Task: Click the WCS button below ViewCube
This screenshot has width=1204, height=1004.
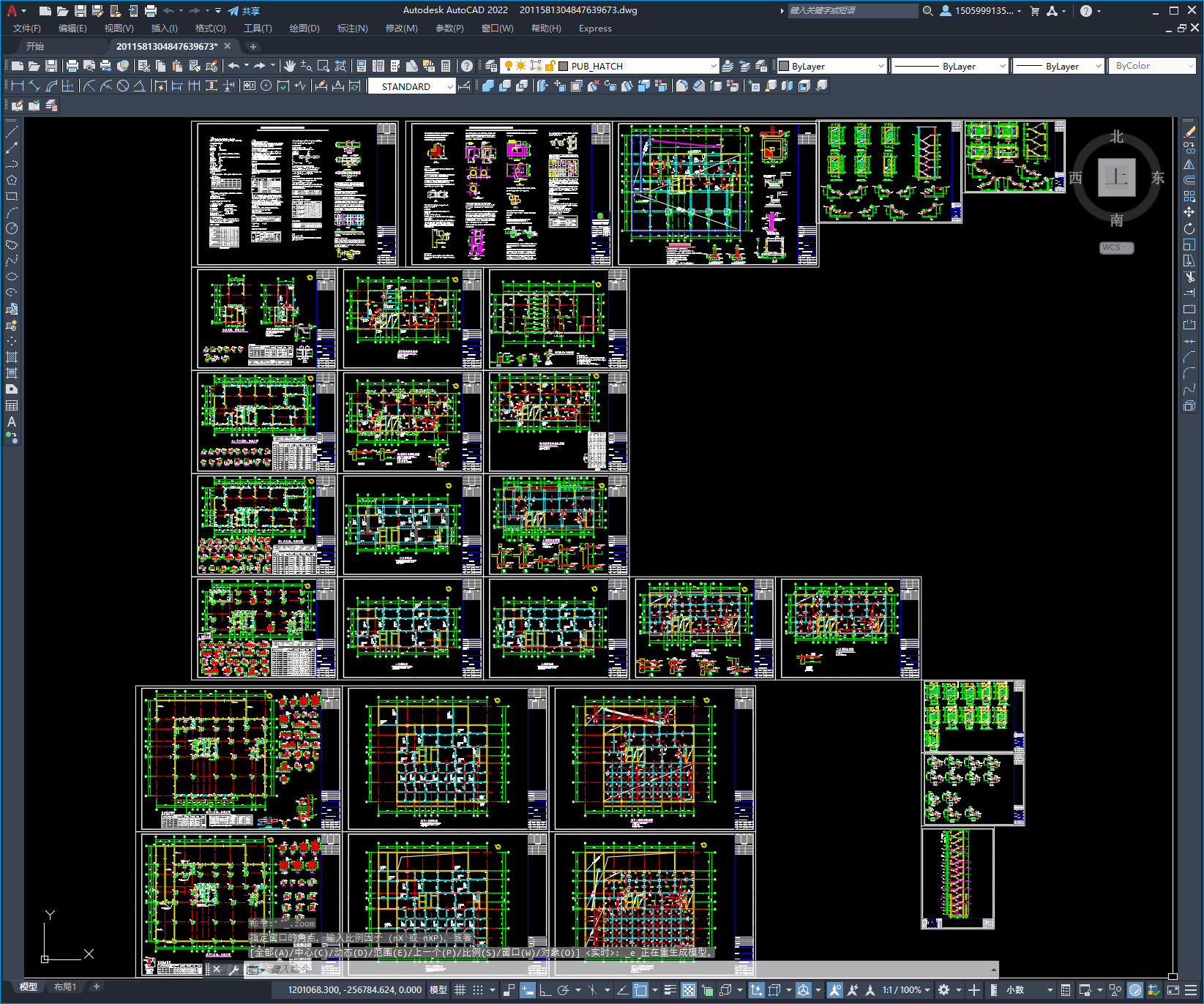Action: pyautogui.click(x=1116, y=247)
